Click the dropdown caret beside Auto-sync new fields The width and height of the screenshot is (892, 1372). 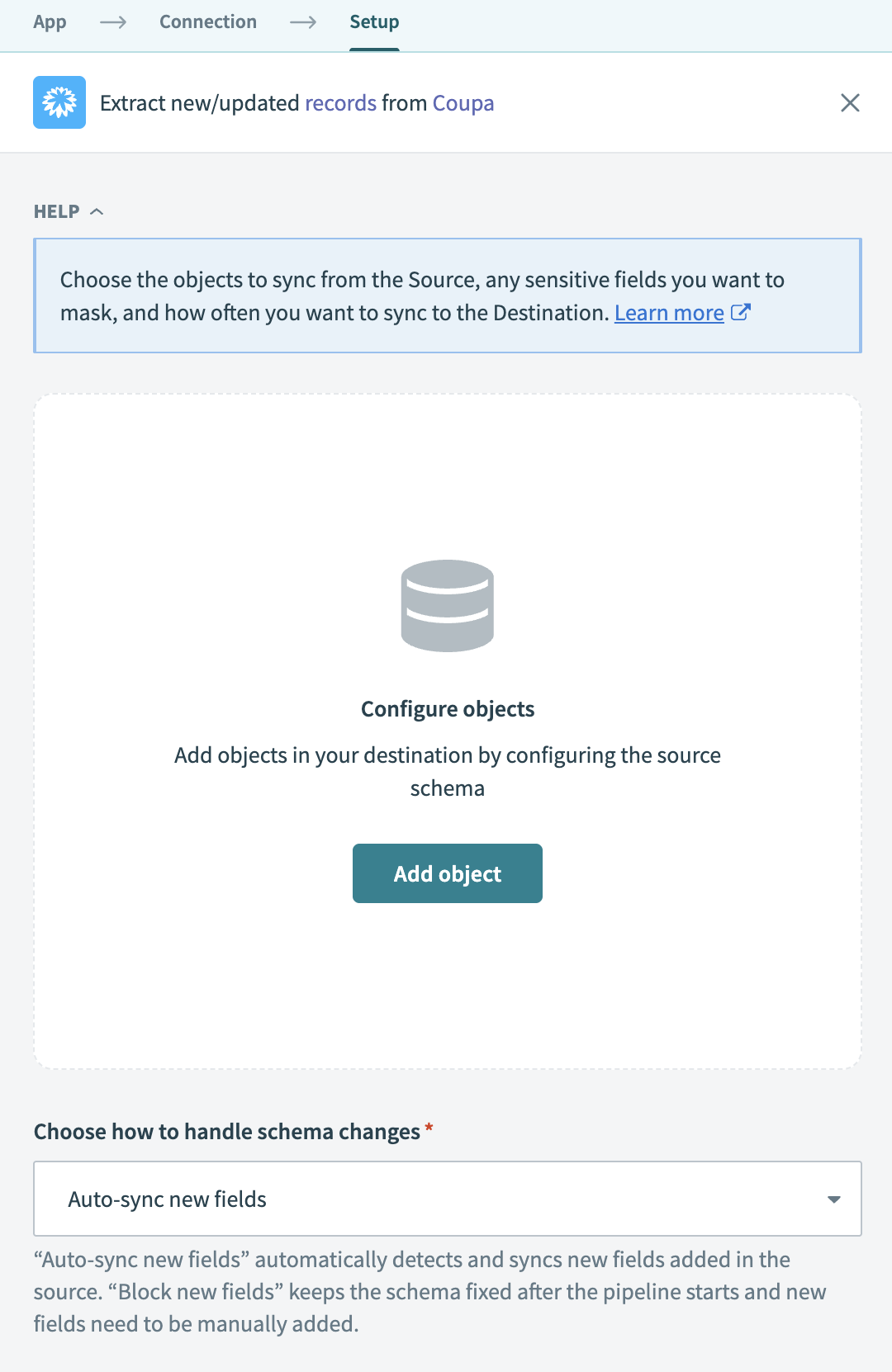[834, 1199]
